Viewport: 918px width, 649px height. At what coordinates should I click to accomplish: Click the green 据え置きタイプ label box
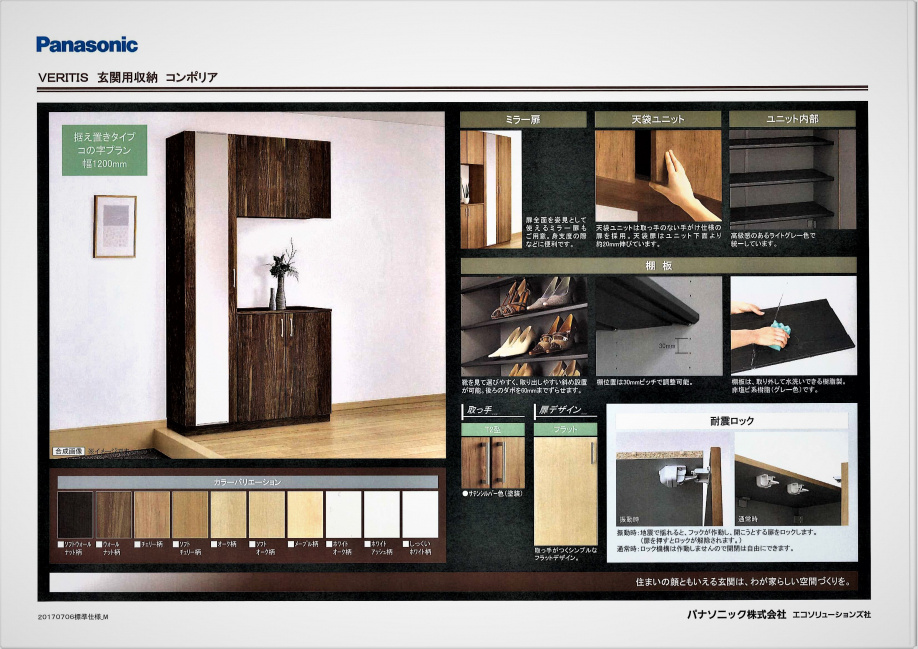[104, 150]
